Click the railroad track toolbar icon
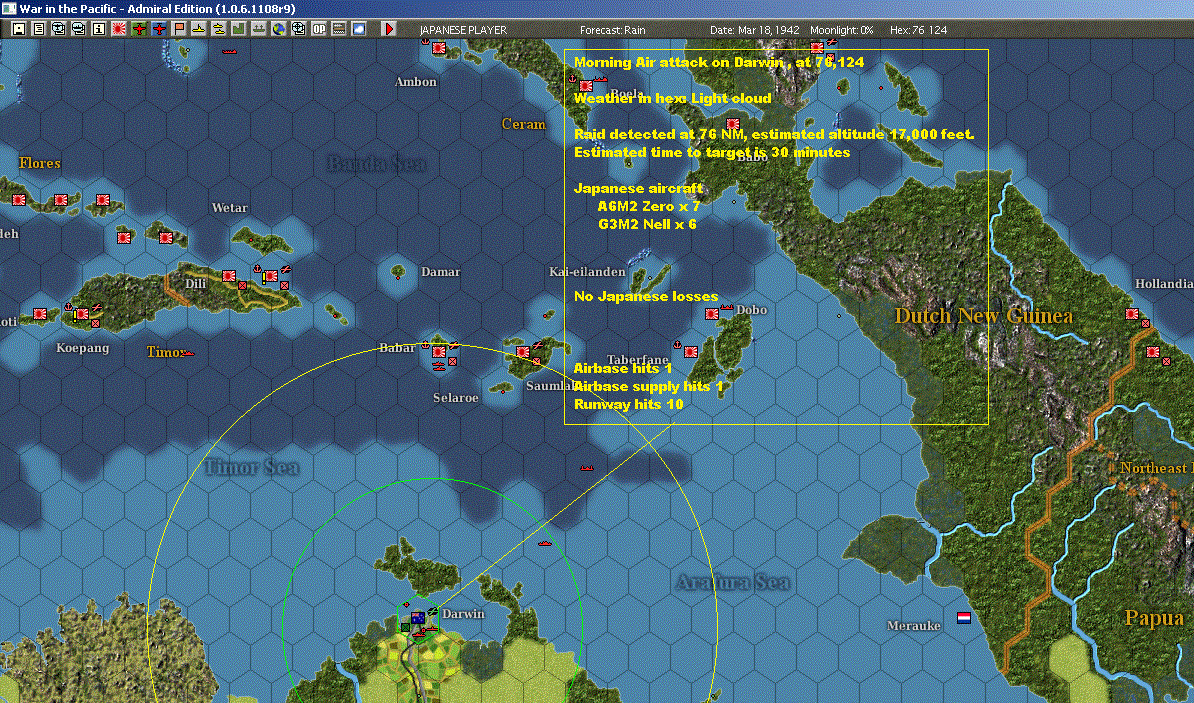The image size is (1194, 703). pos(339,29)
